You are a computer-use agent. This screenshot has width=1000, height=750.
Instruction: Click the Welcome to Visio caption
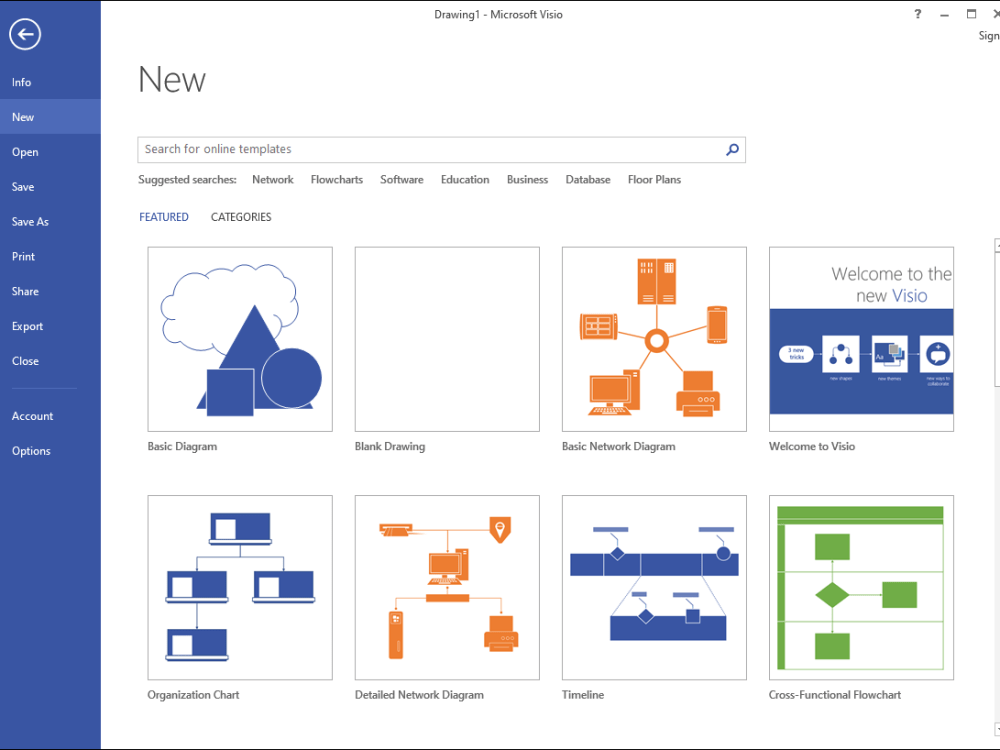[x=812, y=446]
